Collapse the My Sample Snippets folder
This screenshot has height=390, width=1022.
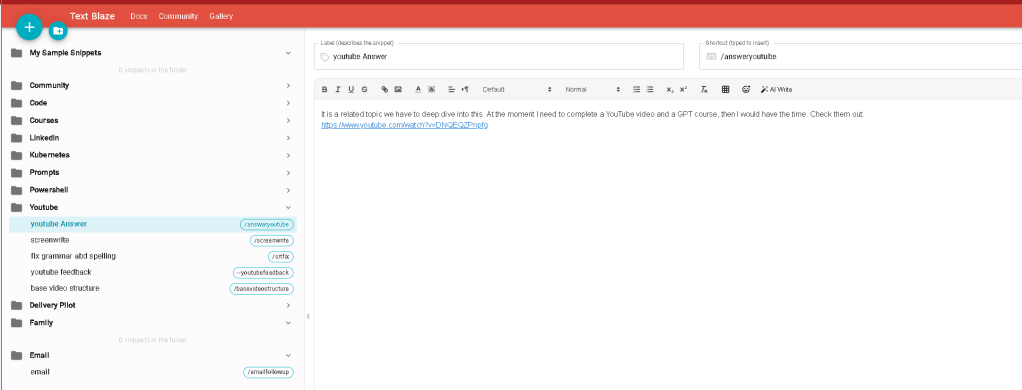(x=288, y=53)
